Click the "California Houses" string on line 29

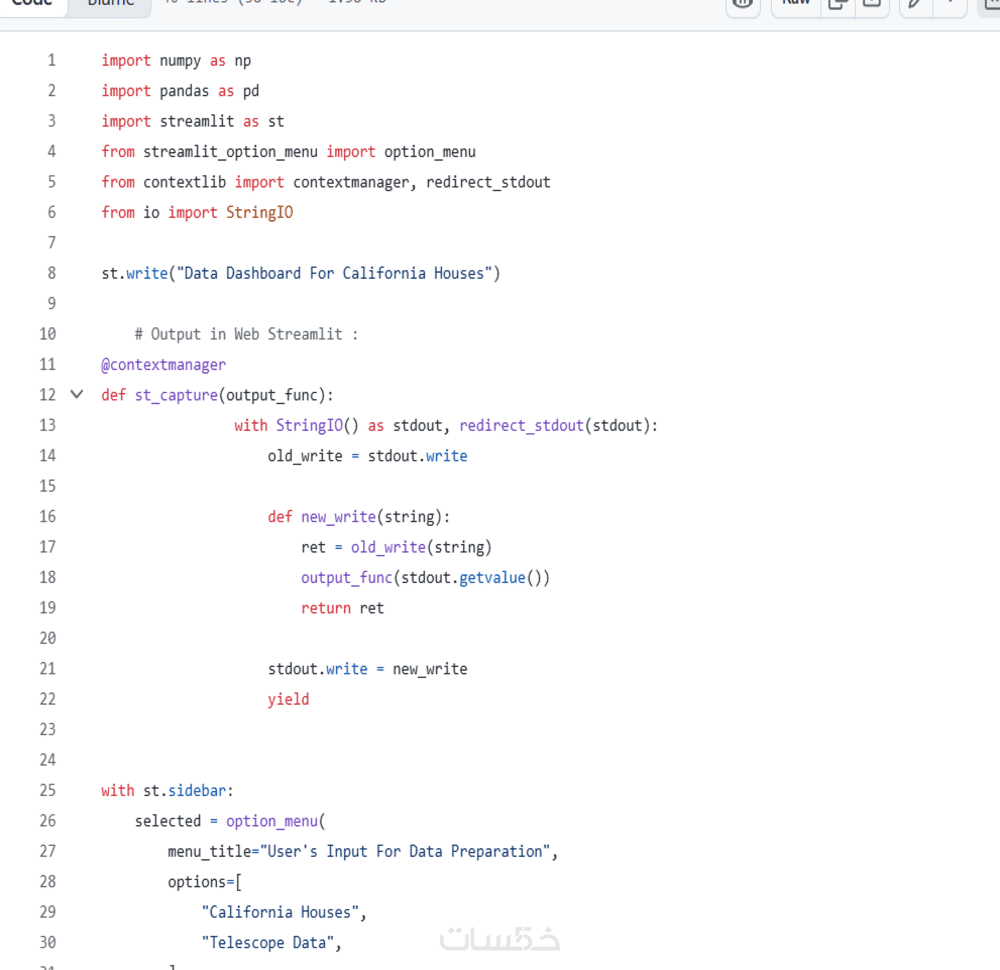click(x=280, y=913)
